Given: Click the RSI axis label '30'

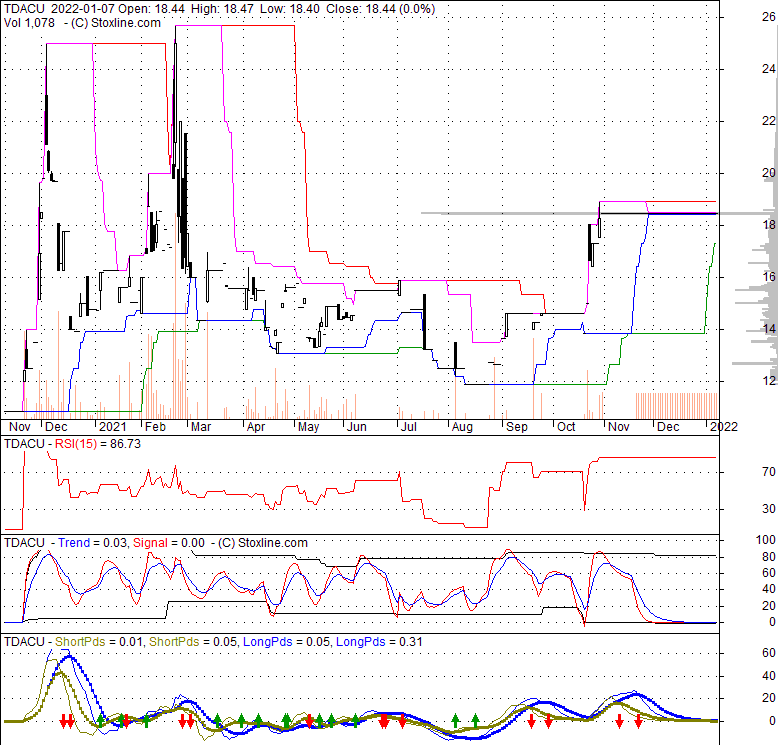Looking at the screenshot, I should point(769,509).
